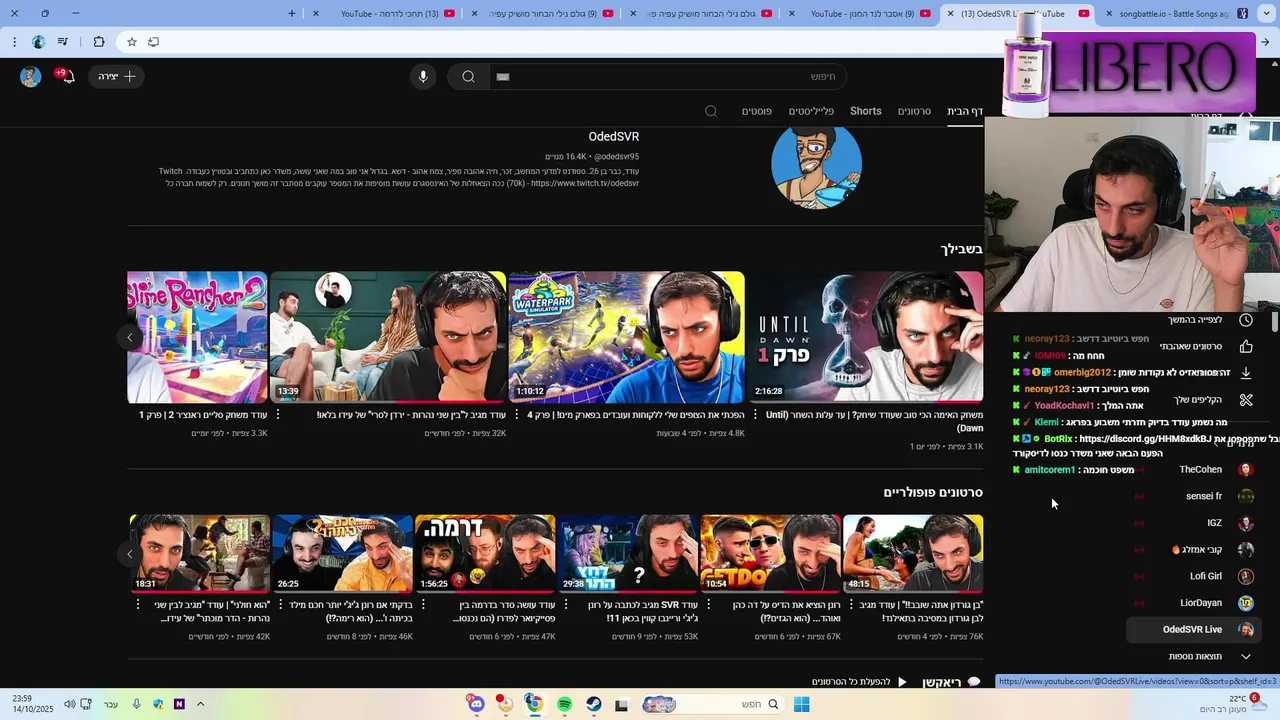Open הקליפים שלך scissors icon in sidebar
The height and width of the screenshot is (720, 1280).
(x=1246, y=400)
